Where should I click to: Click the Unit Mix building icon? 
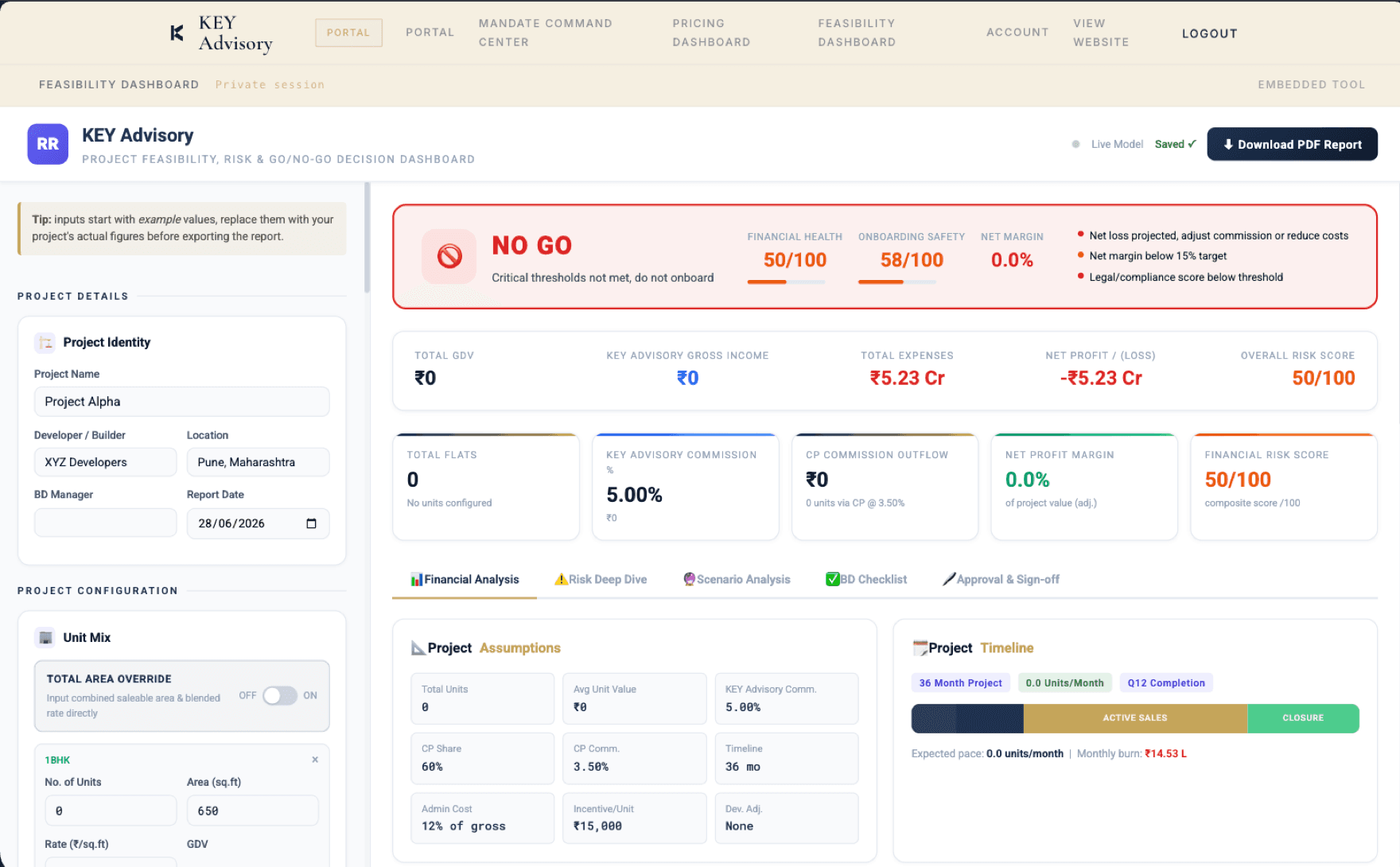(45, 637)
